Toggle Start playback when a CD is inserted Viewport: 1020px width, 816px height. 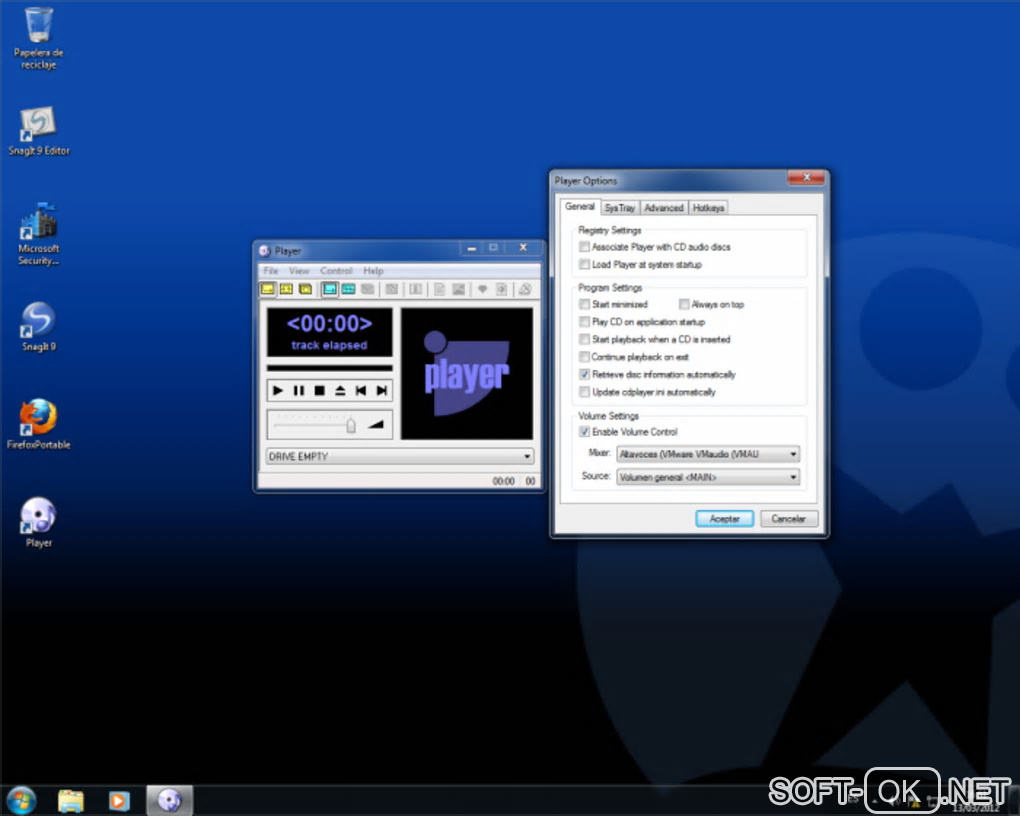584,340
